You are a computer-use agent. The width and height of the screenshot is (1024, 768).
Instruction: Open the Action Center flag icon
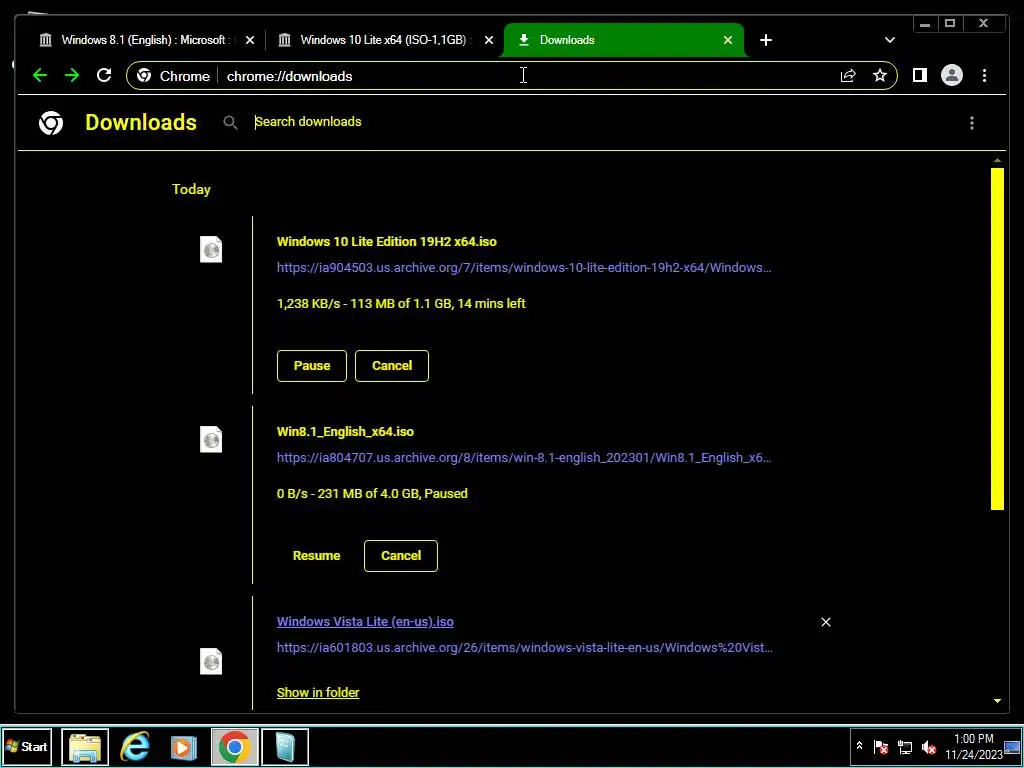pyautogui.click(x=881, y=747)
